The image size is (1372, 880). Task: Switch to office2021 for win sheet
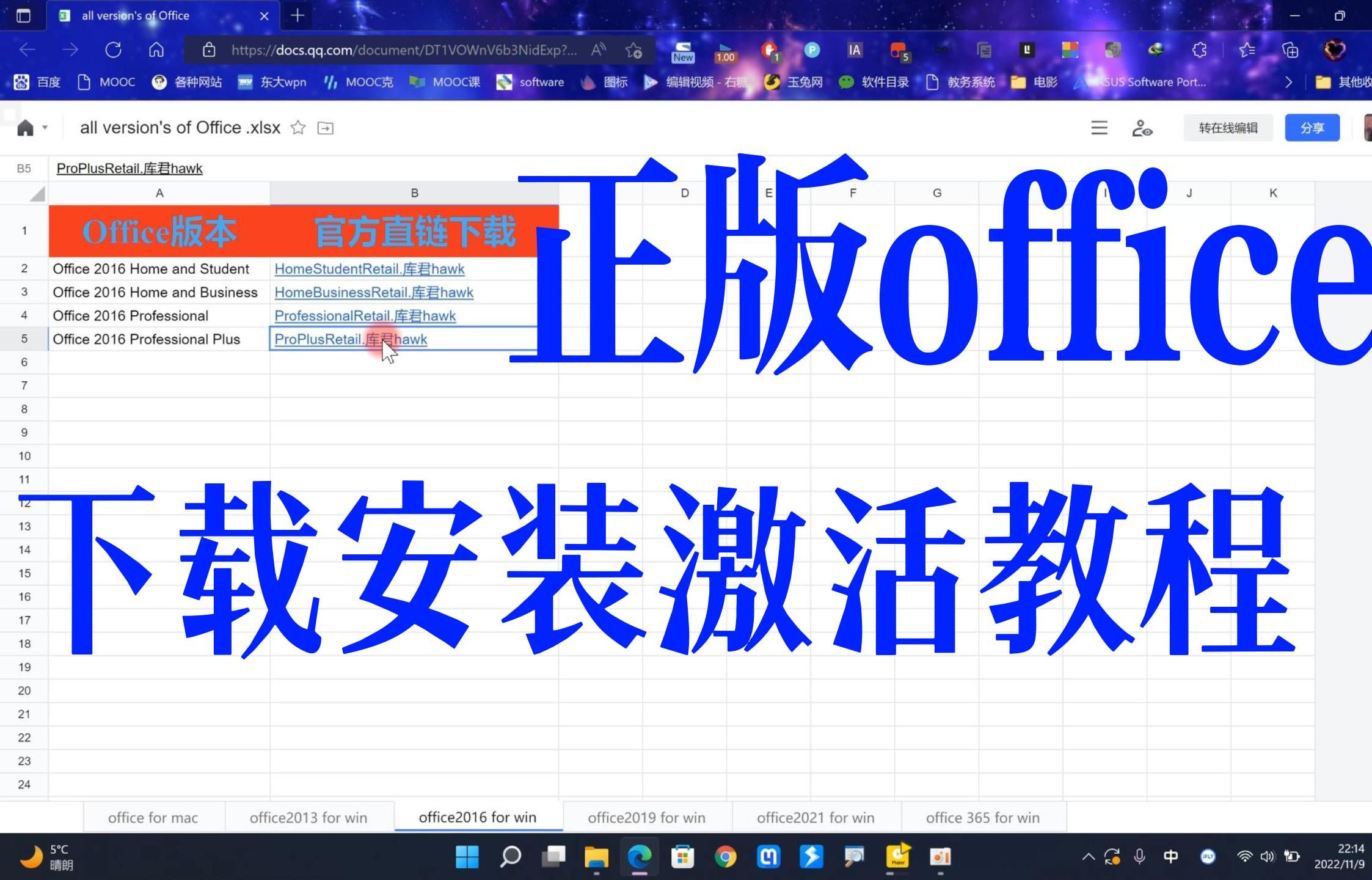tap(816, 818)
